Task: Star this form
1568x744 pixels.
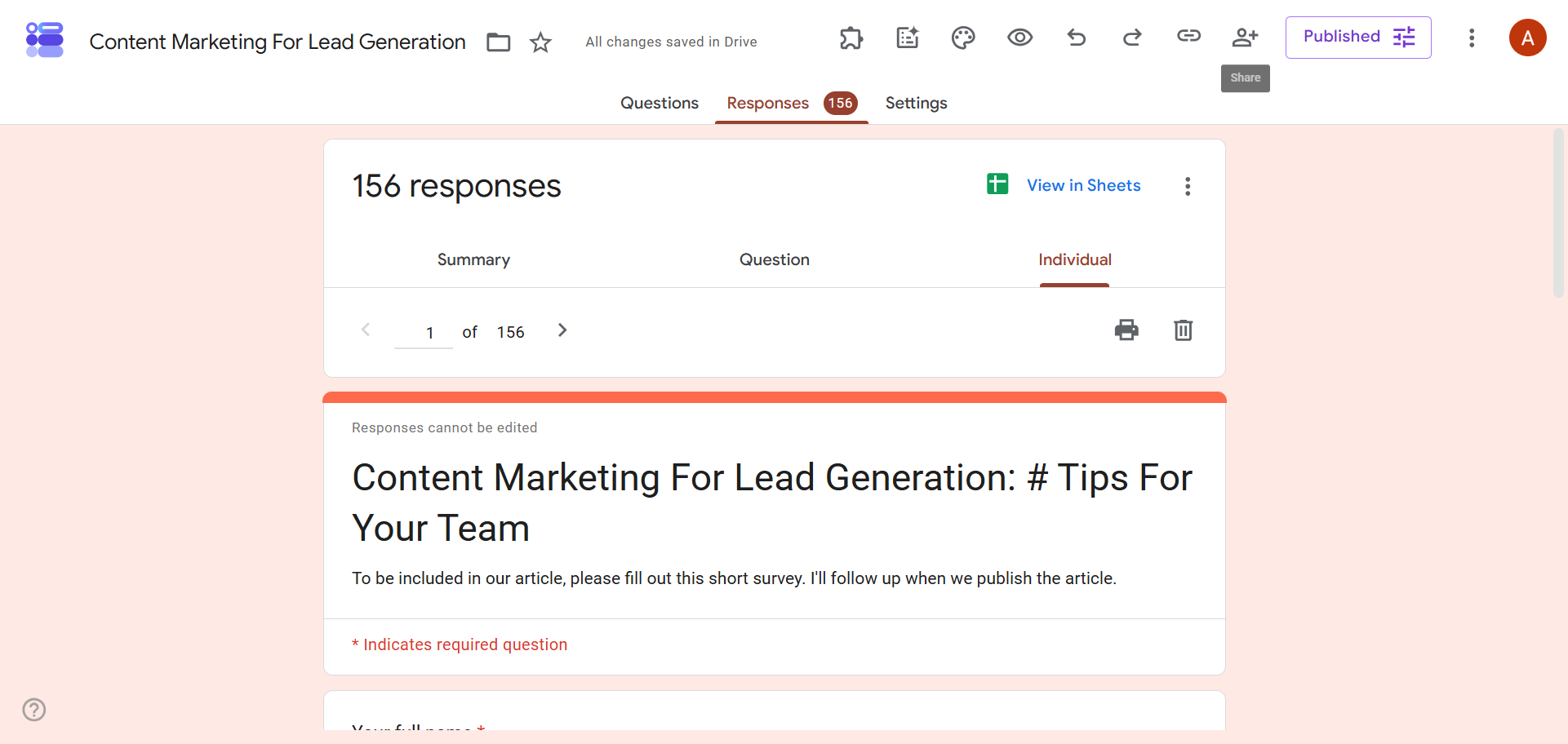Action: tap(540, 42)
